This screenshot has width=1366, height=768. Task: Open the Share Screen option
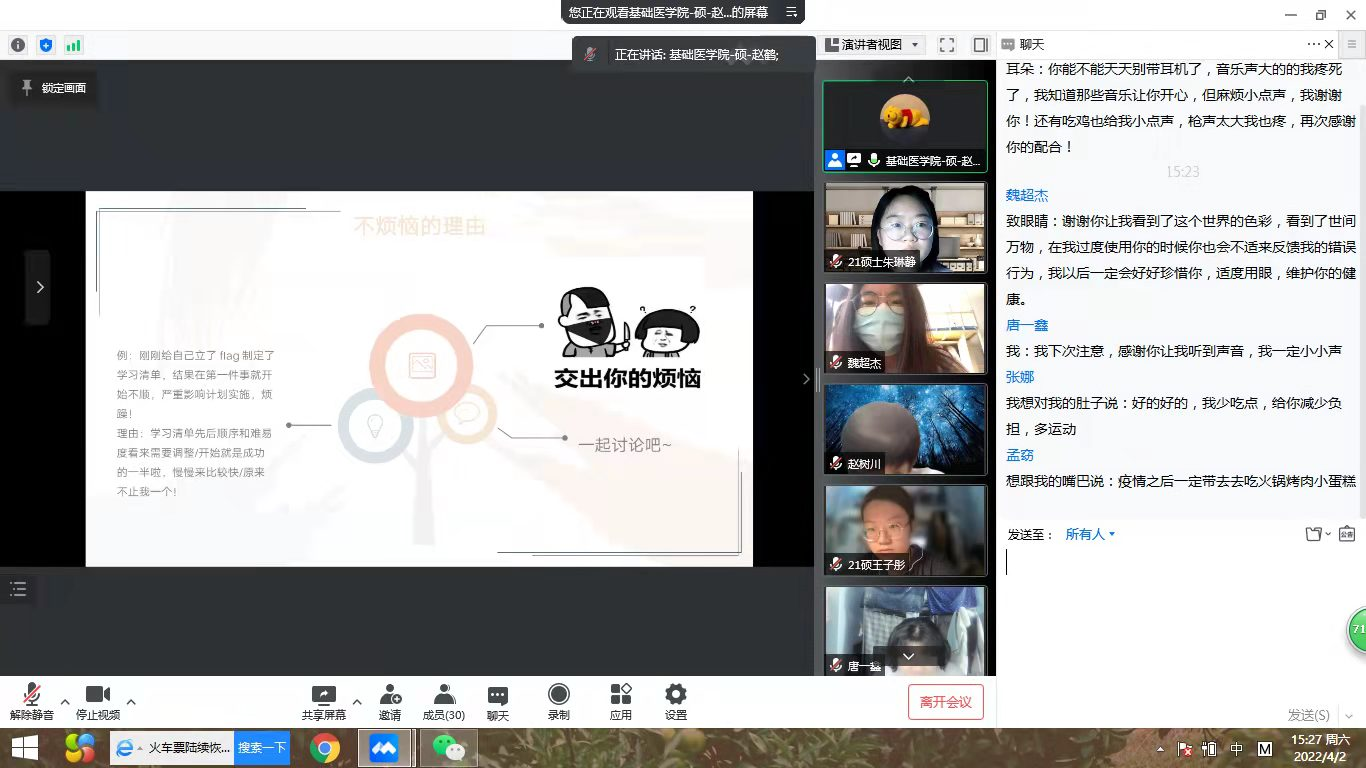324,702
